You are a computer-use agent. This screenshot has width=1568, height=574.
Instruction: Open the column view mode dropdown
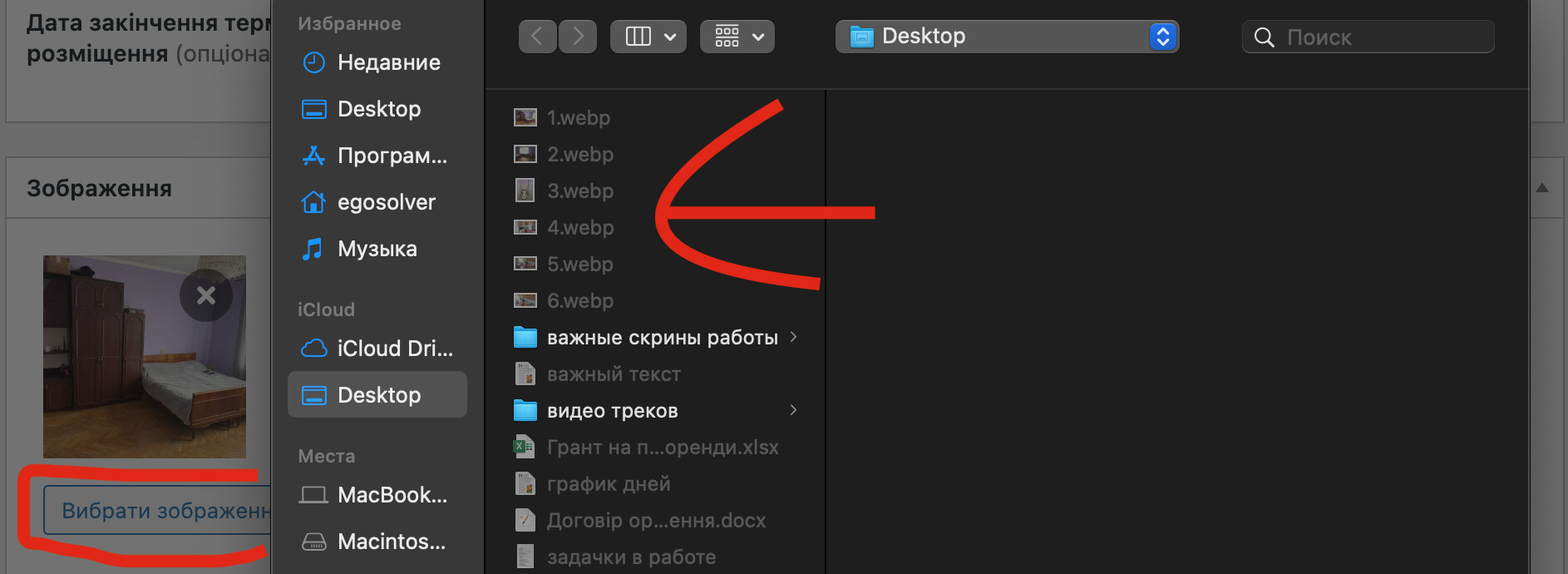tap(648, 37)
